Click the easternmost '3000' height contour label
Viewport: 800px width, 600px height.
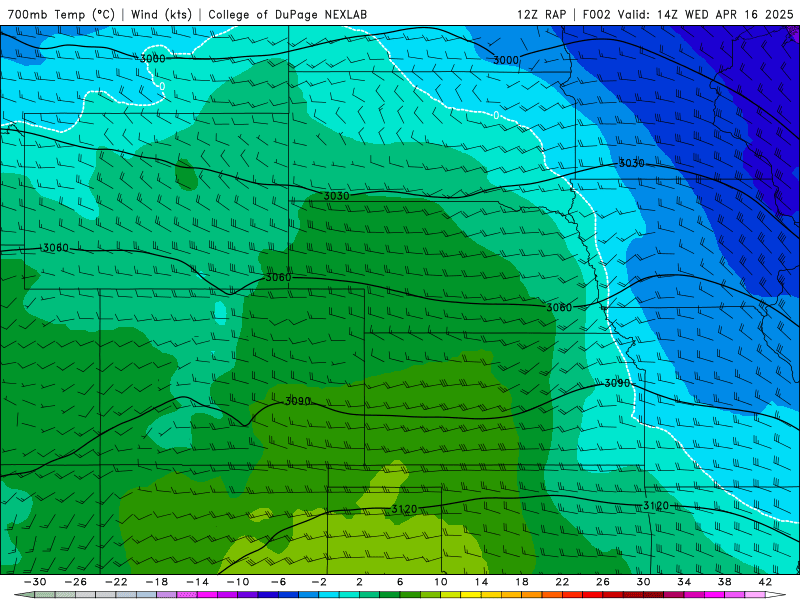[x=506, y=60]
